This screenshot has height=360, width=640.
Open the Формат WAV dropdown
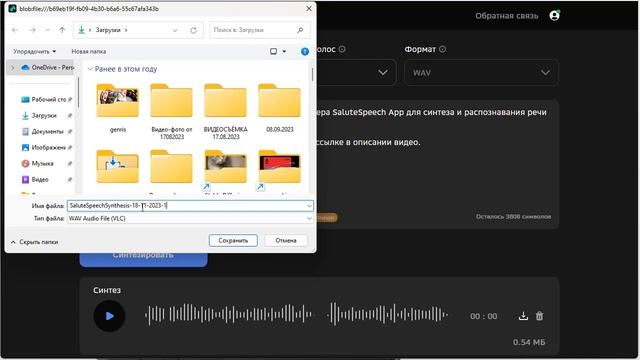(x=481, y=73)
